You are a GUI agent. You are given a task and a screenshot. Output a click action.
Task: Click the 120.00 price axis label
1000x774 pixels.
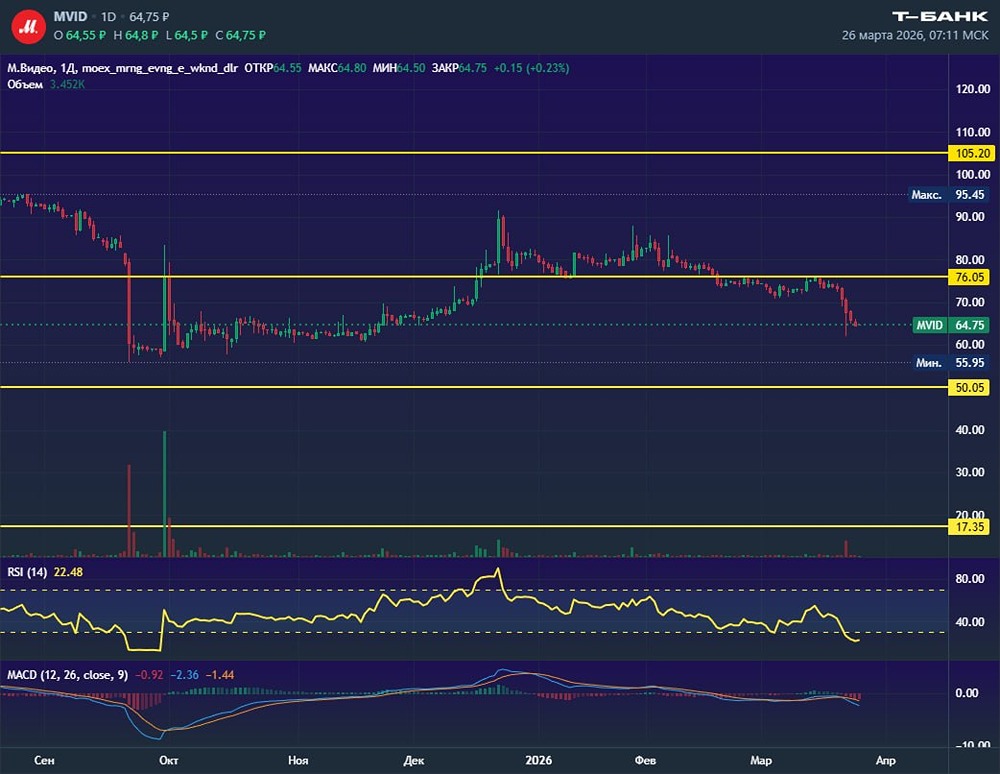[973, 89]
